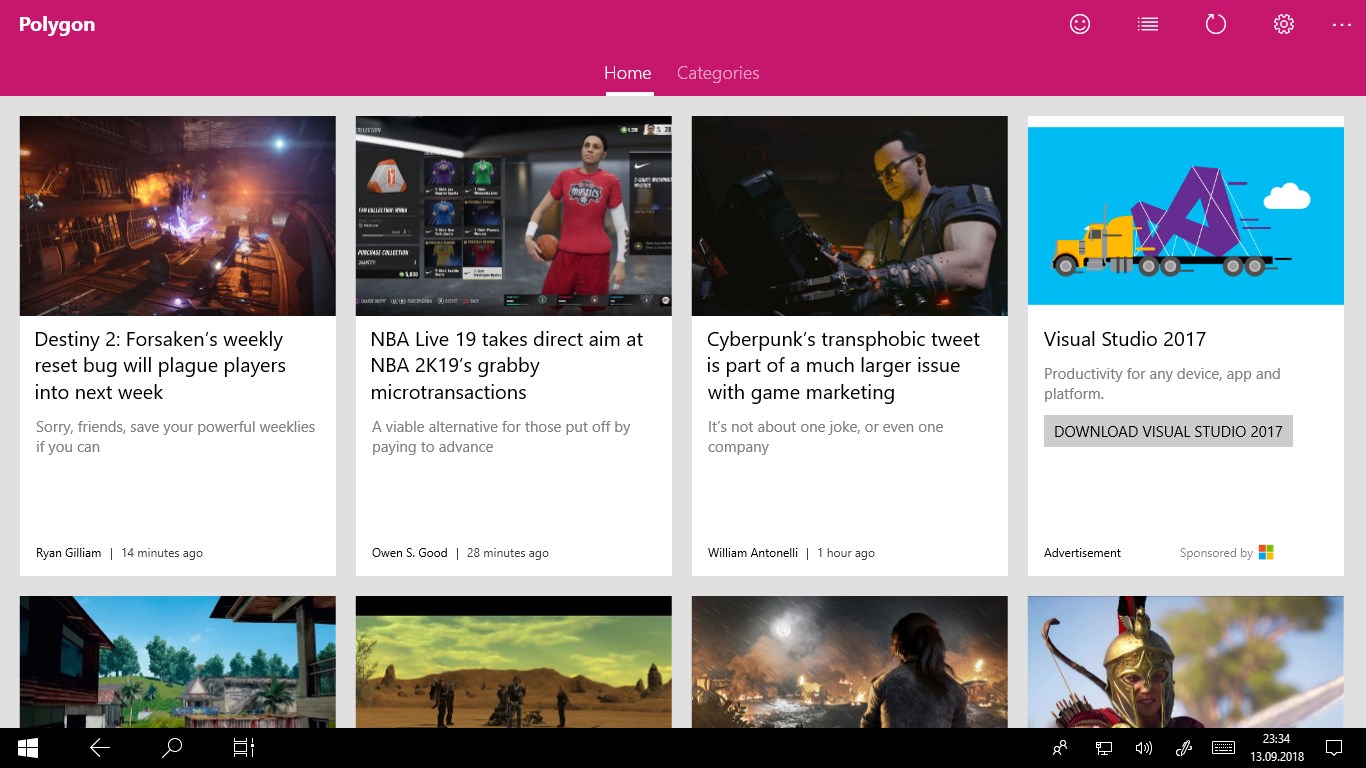
Task: Open the volume speaker icon
Action: point(1145,748)
